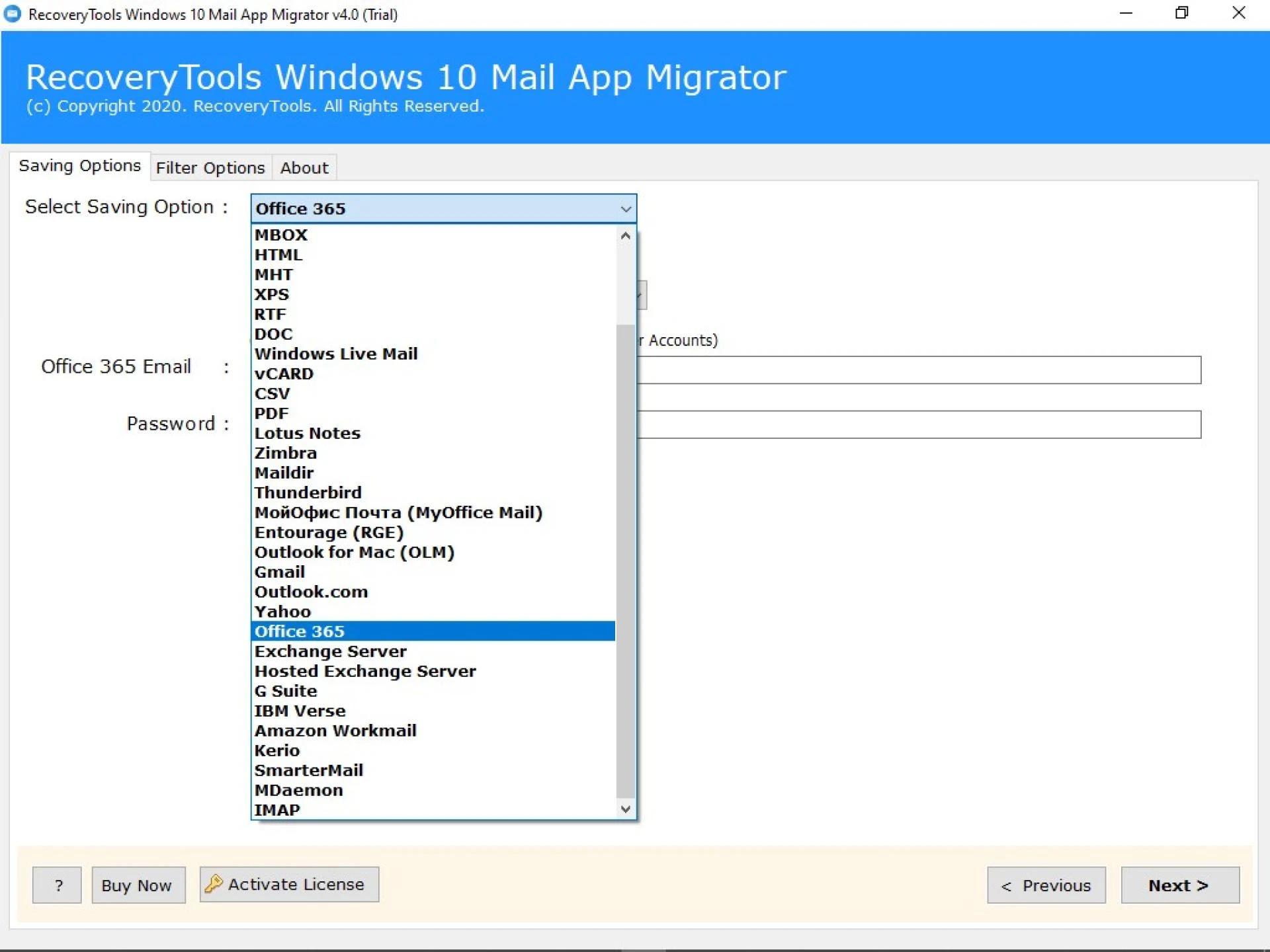
Task: Select MBOX from the format list
Action: point(281,235)
